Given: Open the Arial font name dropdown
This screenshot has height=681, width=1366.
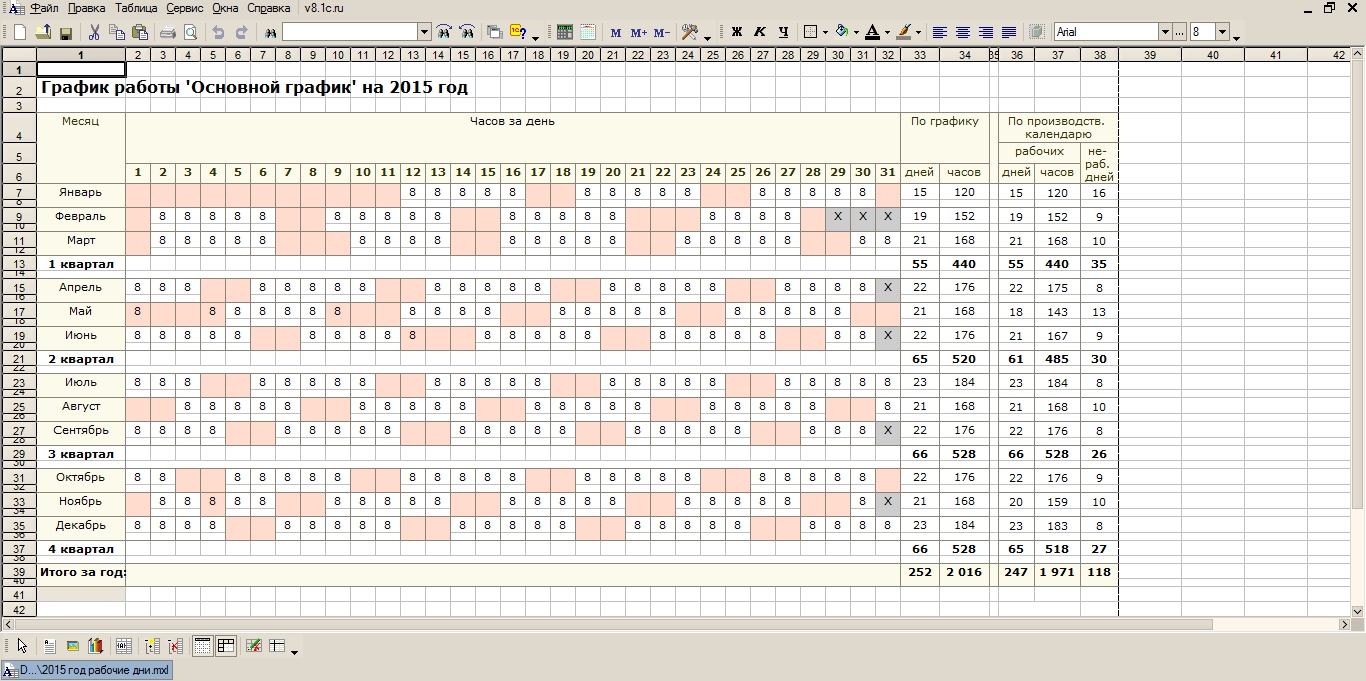Looking at the screenshot, I should coord(1164,32).
